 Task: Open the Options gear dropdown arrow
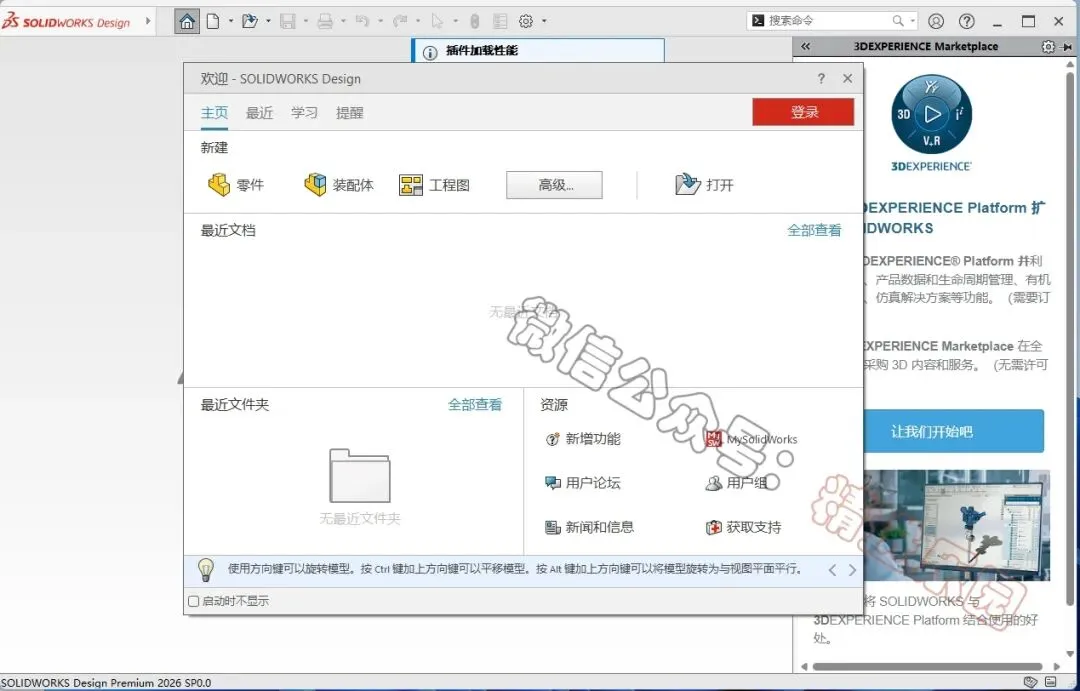pyautogui.click(x=544, y=21)
